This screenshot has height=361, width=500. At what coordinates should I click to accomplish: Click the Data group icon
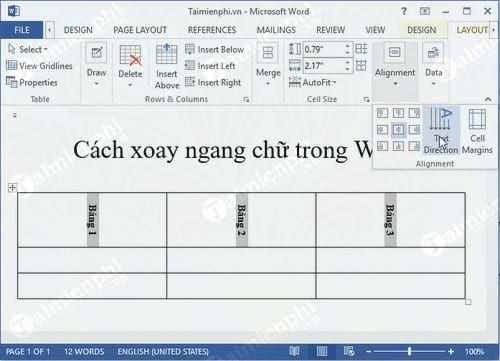(x=433, y=52)
